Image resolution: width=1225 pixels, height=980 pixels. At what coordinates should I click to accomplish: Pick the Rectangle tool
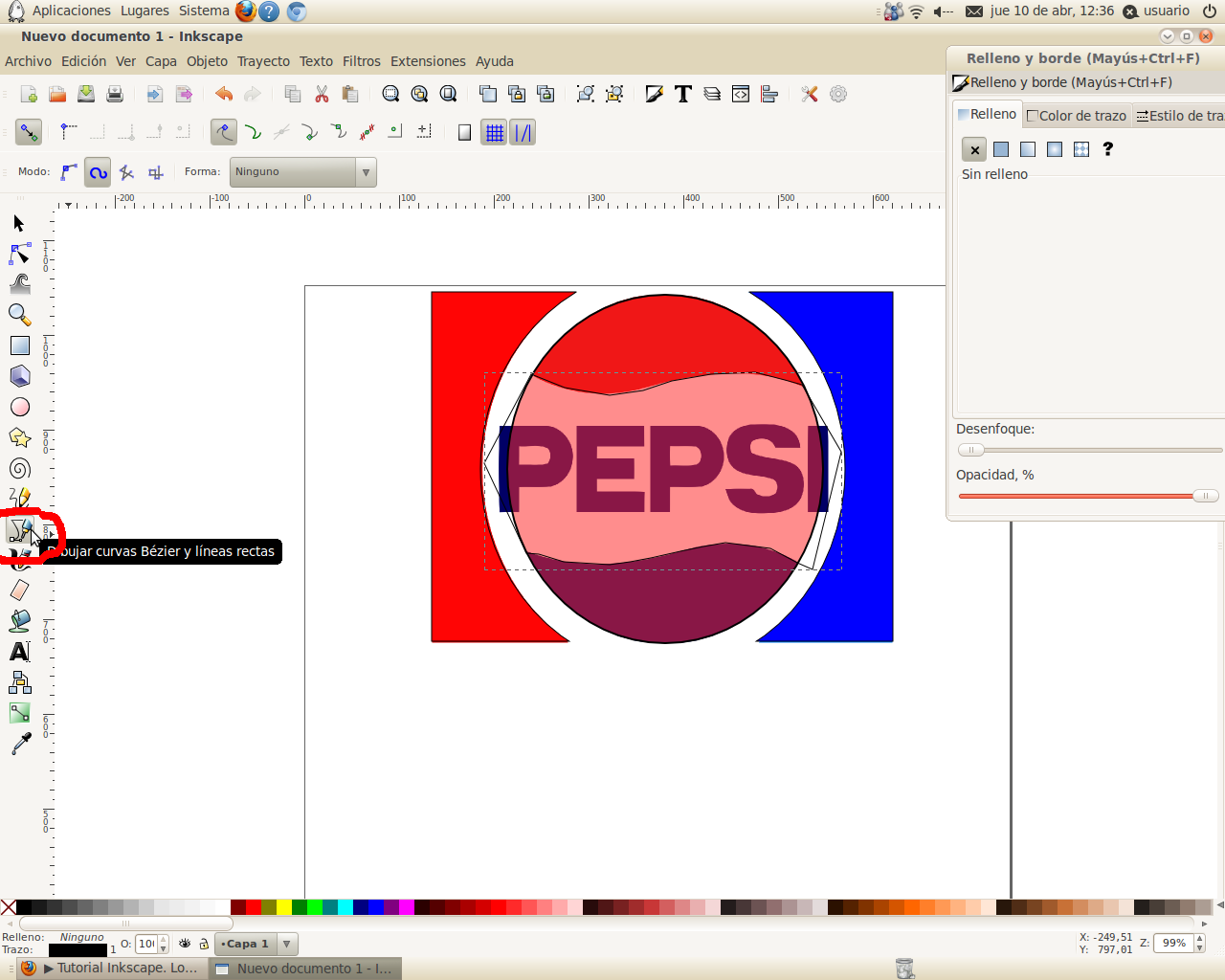pos(19,345)
